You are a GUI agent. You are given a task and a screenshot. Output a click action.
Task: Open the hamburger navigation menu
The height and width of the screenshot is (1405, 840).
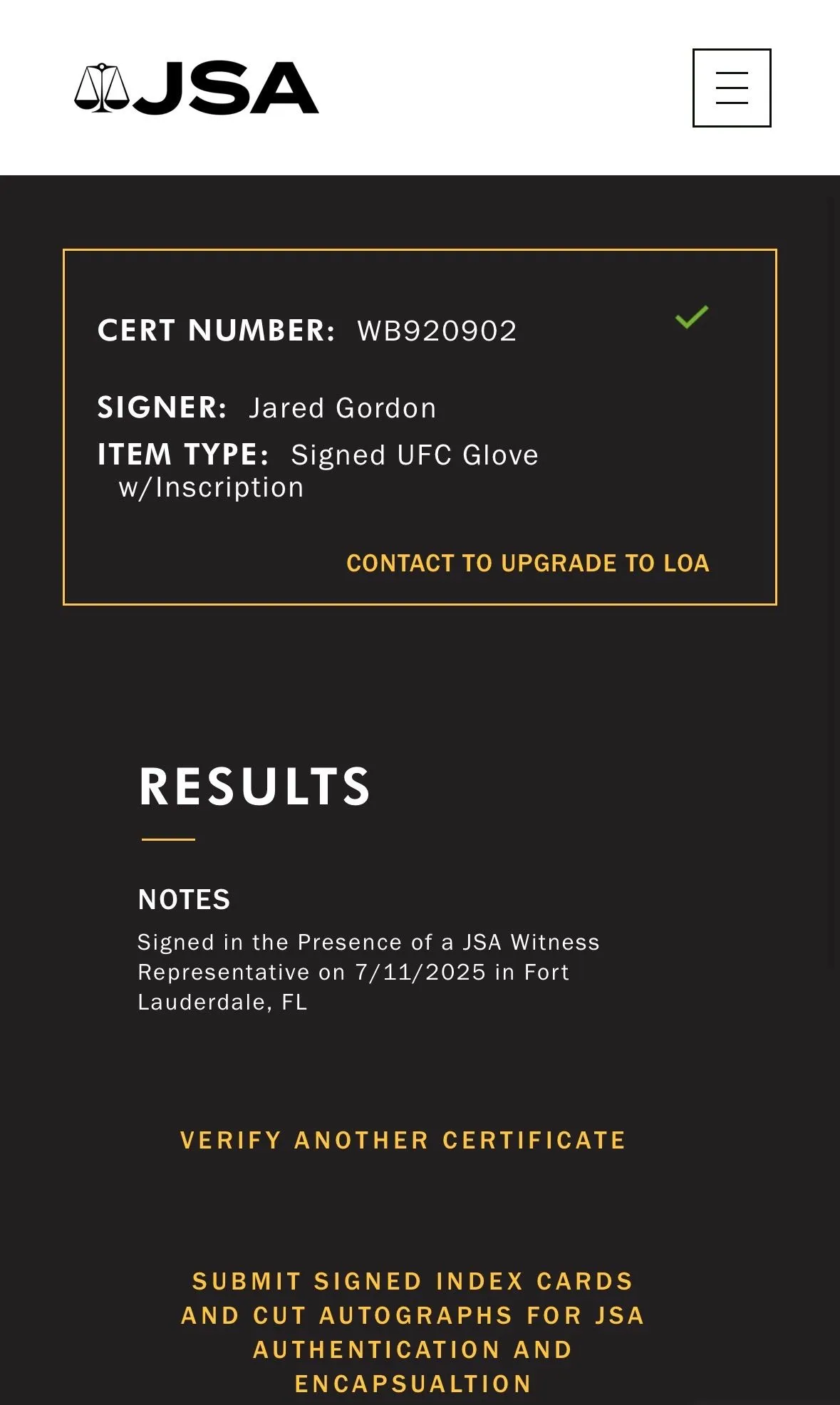click(x=732, y=88)
